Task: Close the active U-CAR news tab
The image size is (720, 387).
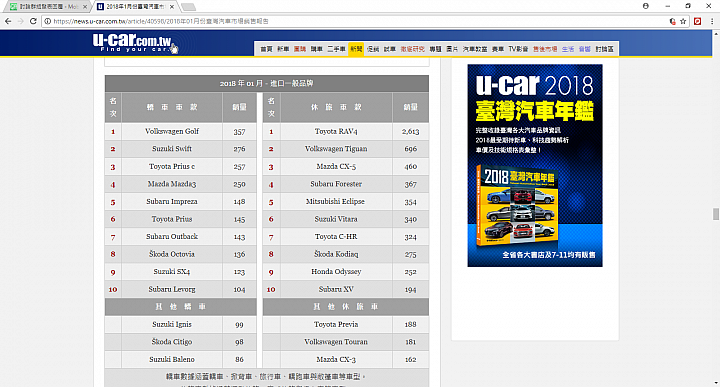Action: point(172,6)
